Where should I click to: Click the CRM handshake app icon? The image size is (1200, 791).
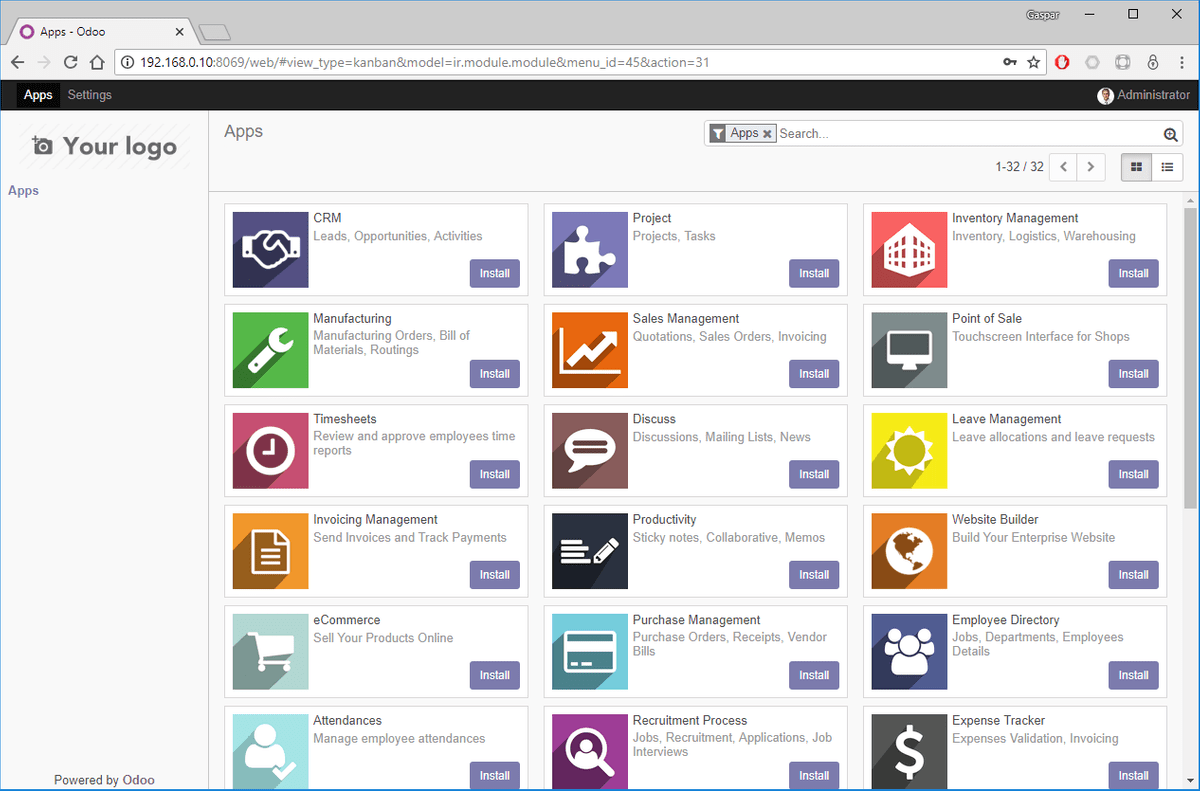click(x=270, y=250)
